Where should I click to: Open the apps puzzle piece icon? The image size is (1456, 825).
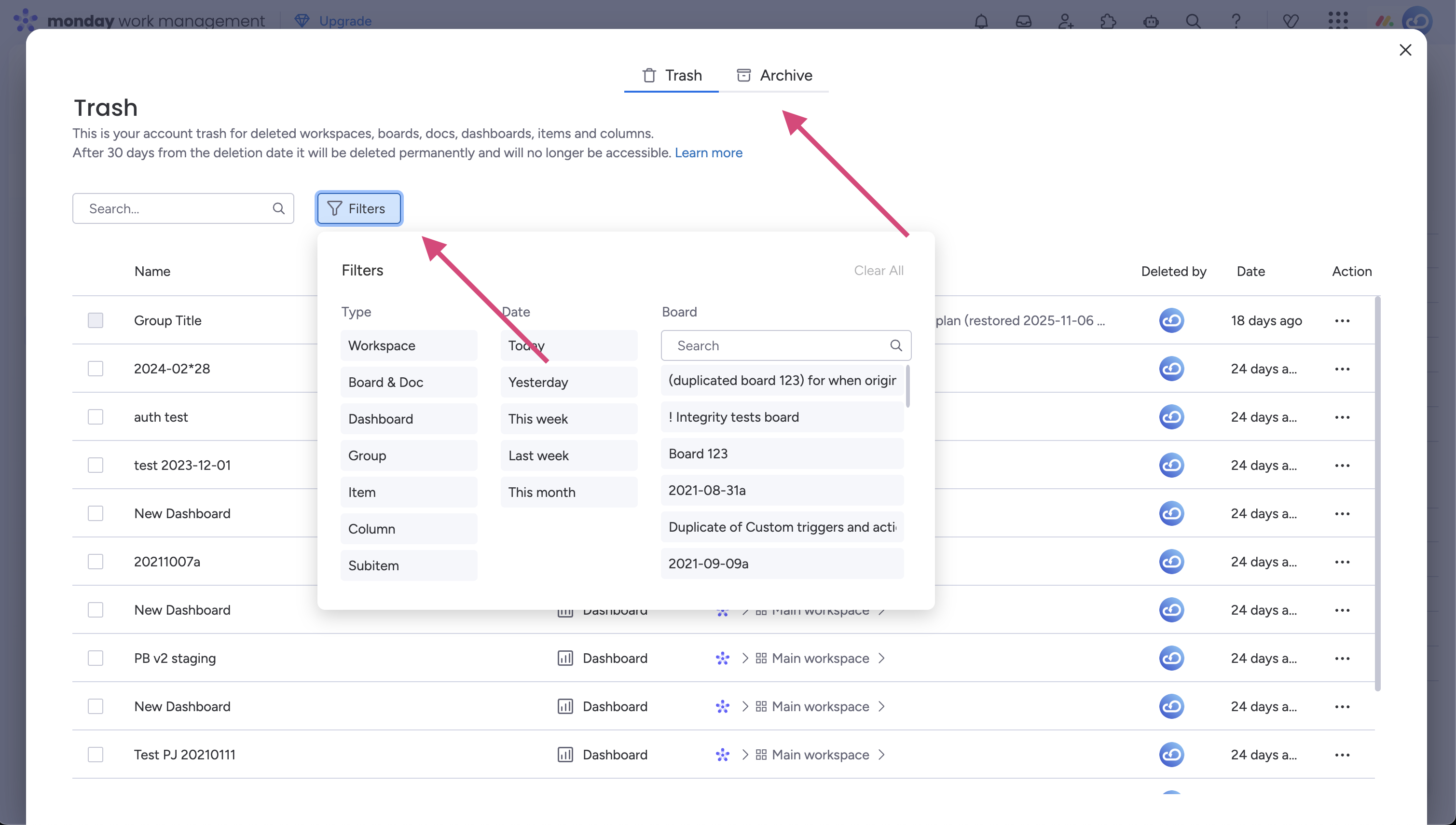pyautogui.click(x=1108, y=22)
